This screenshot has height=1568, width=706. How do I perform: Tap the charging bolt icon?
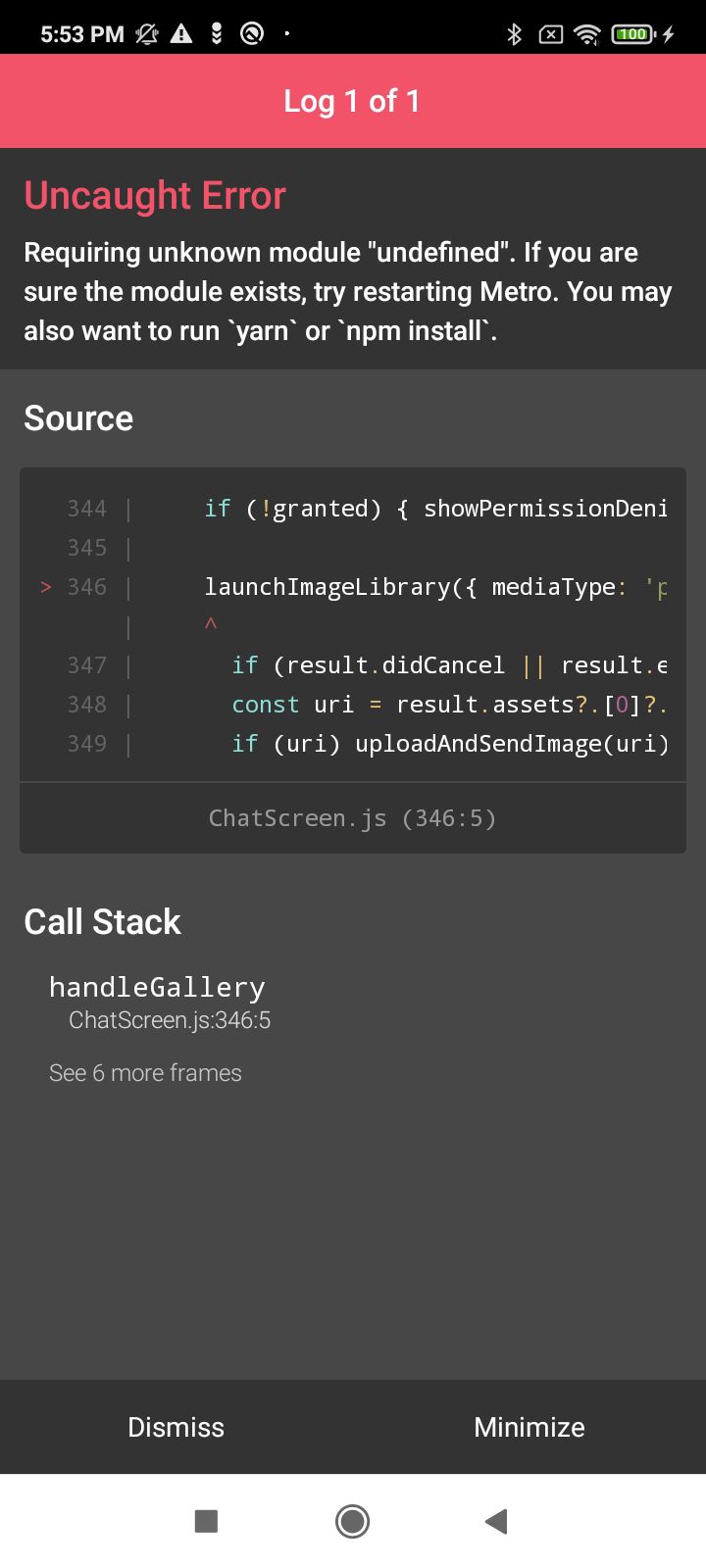(x=669, y=34)
